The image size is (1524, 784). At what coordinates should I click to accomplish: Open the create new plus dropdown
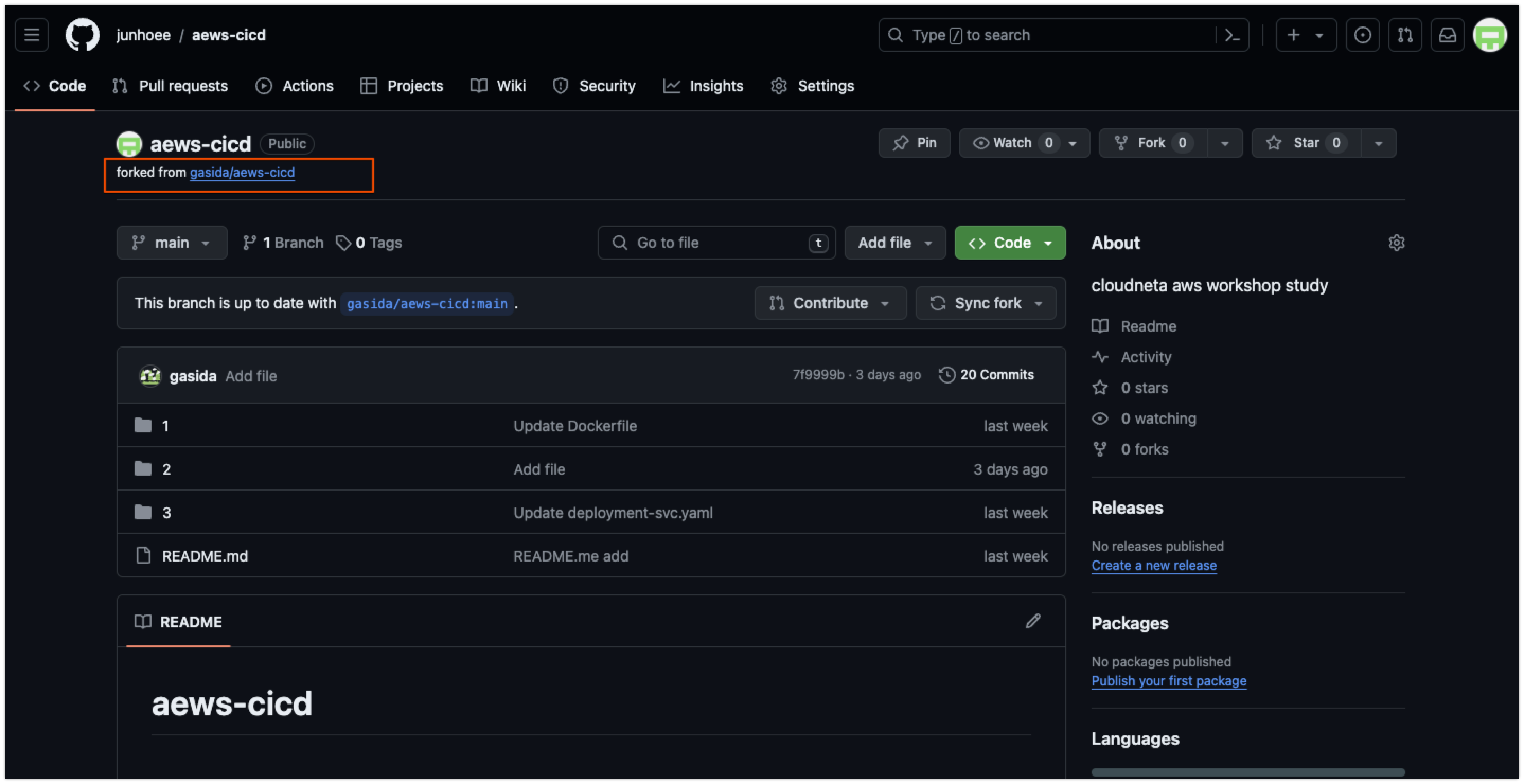(x=1306, y=35)
